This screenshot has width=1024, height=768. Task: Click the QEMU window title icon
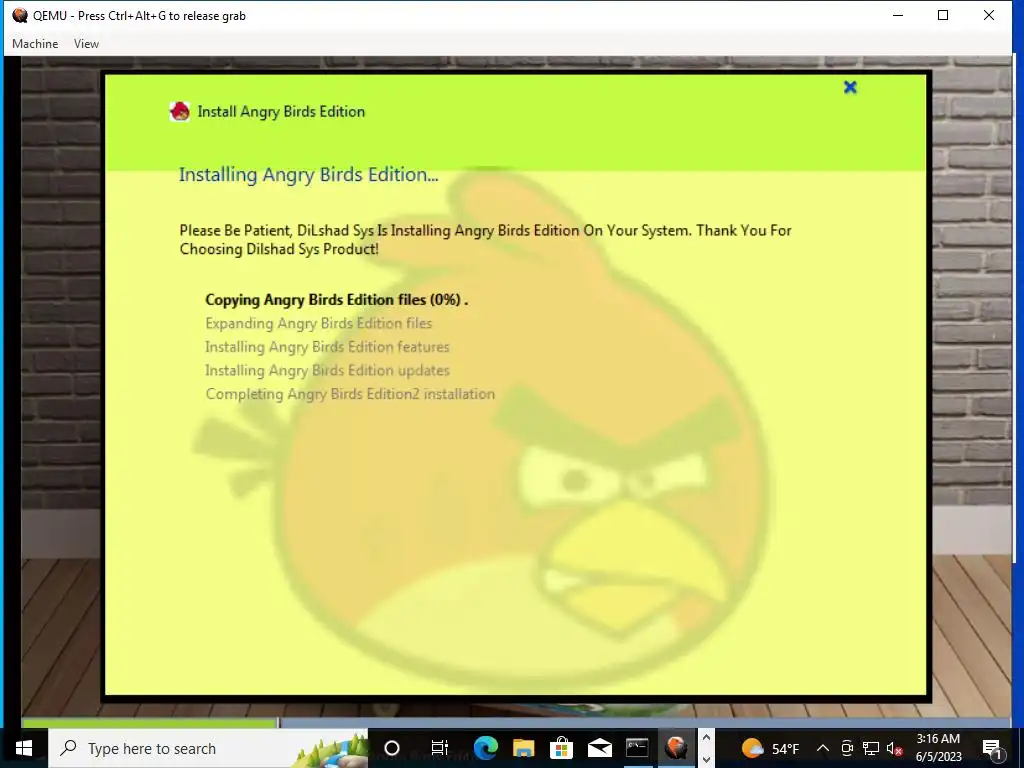(x=20, y=16)
